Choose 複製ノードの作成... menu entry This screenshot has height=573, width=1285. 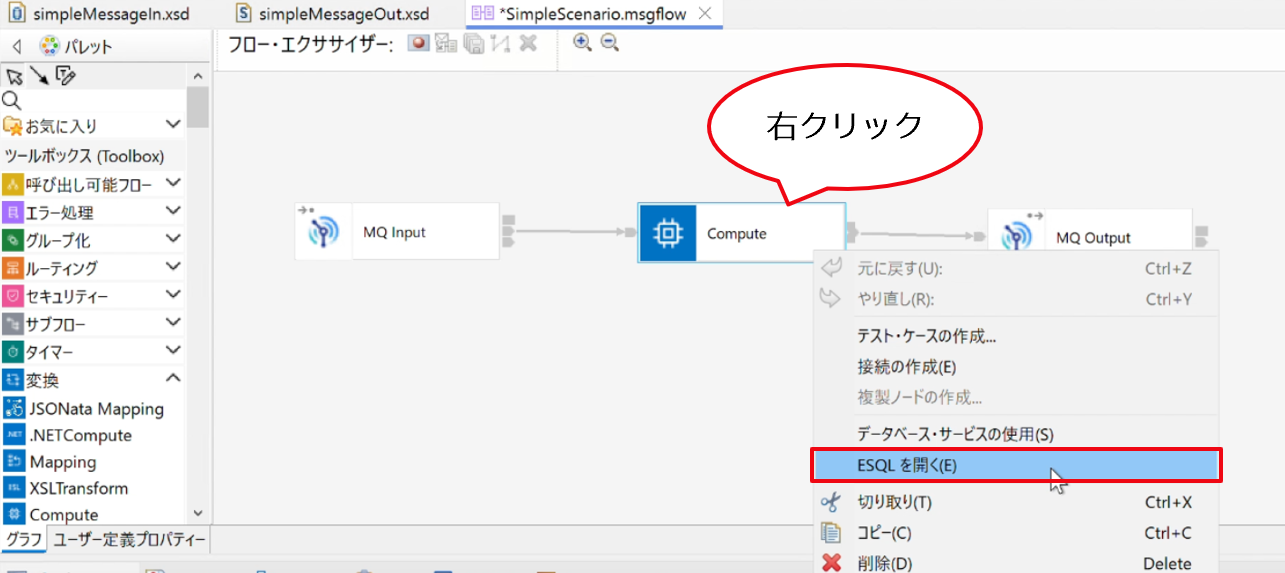(x=1018, y=397)
